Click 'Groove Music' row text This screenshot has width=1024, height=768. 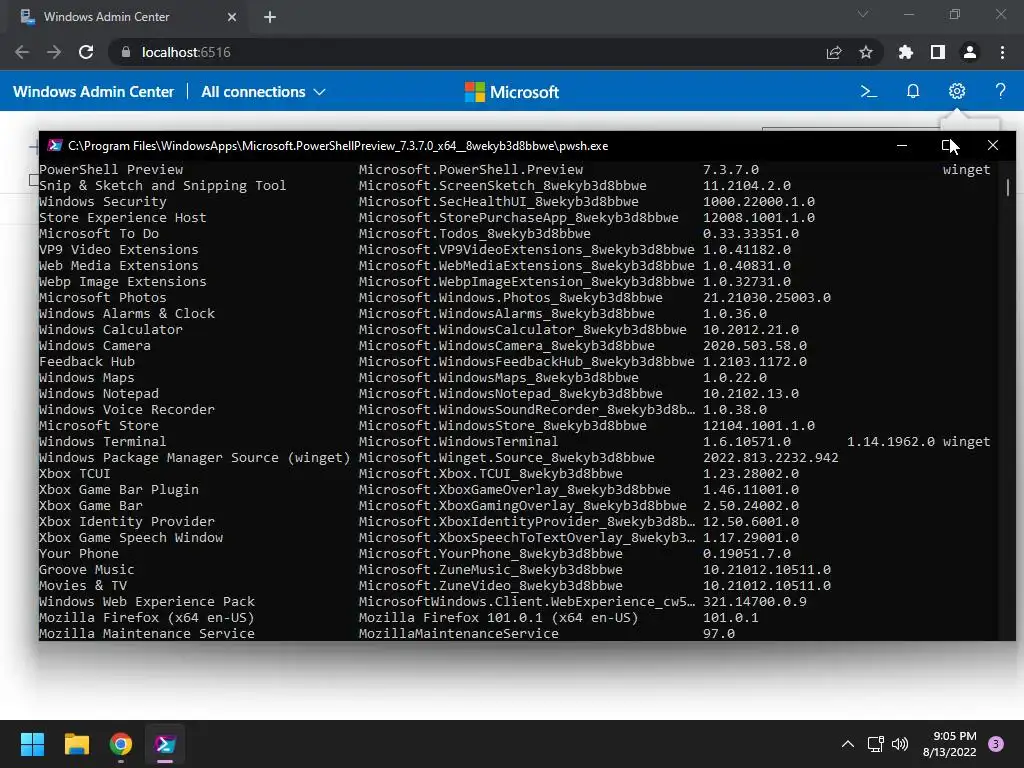click(87, 569)
